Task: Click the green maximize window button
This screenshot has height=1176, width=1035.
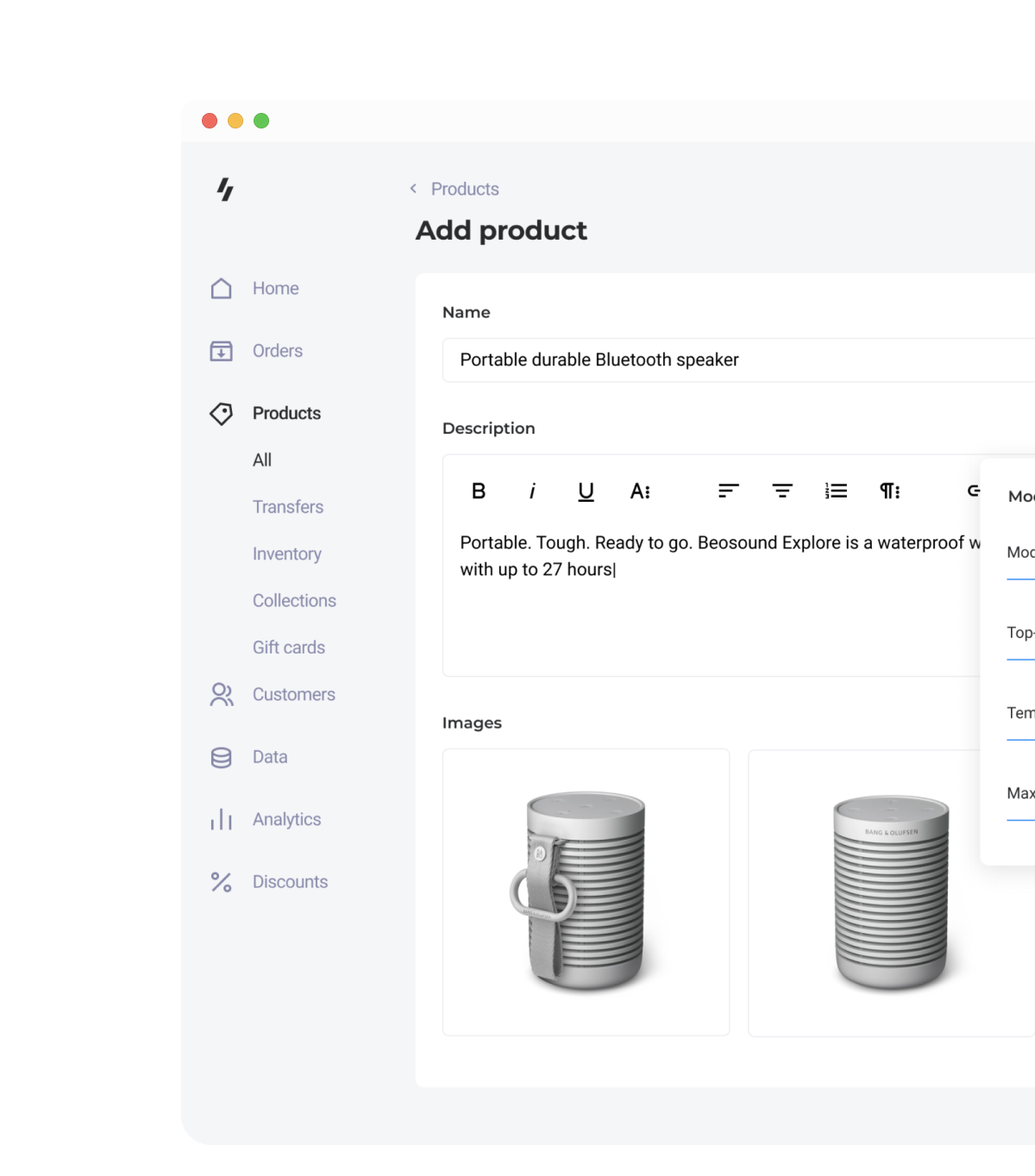Action: coord(261,121)
